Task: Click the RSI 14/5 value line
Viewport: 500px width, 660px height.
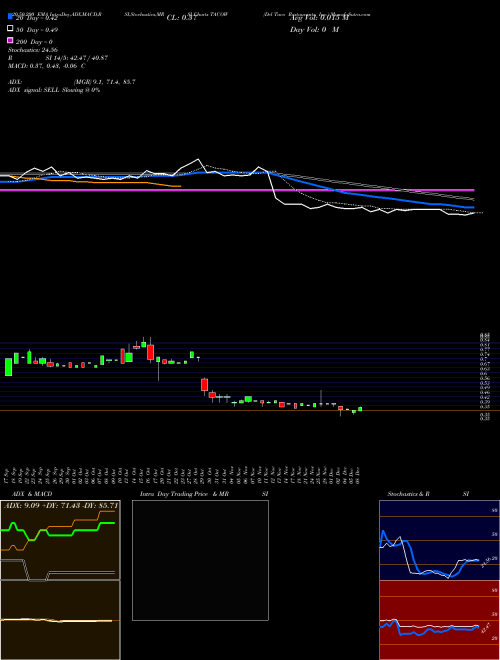Action: tap(58, 58)
